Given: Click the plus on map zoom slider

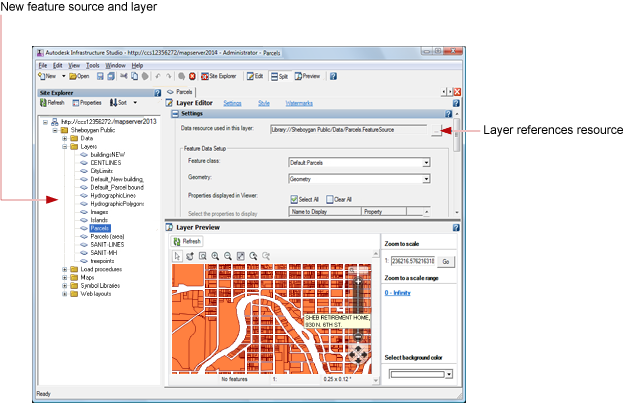Looking at the screenshot, I should click(x=358, y=282).
